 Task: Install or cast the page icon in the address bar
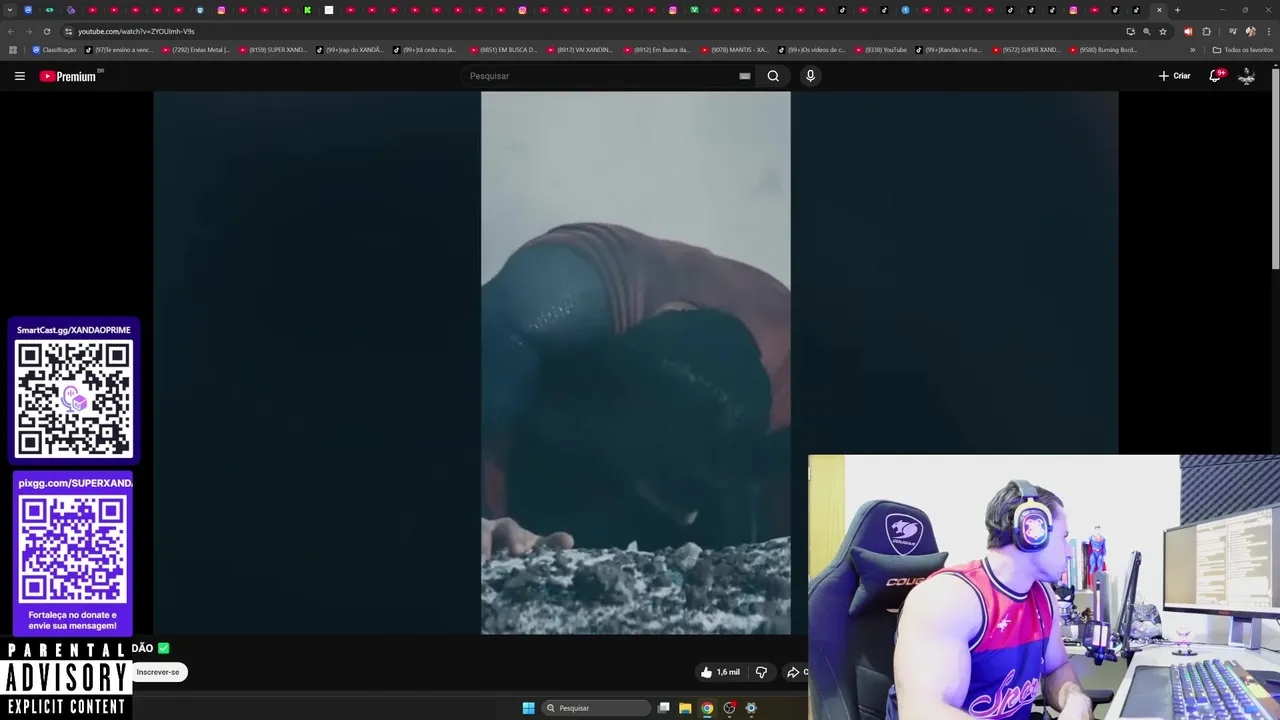tap(1130, 31)
